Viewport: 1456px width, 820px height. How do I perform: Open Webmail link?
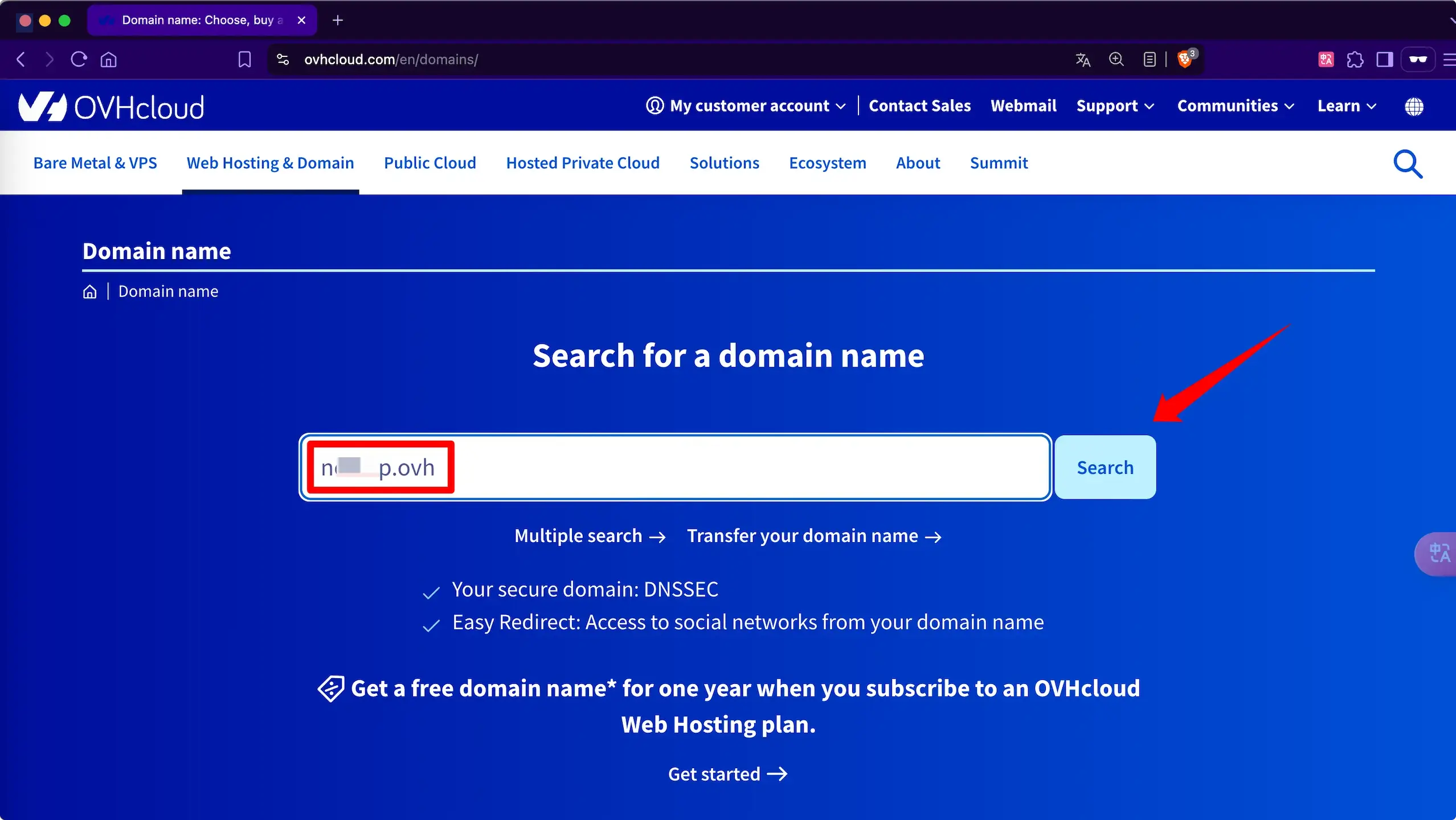click(x=1024, y=106)
